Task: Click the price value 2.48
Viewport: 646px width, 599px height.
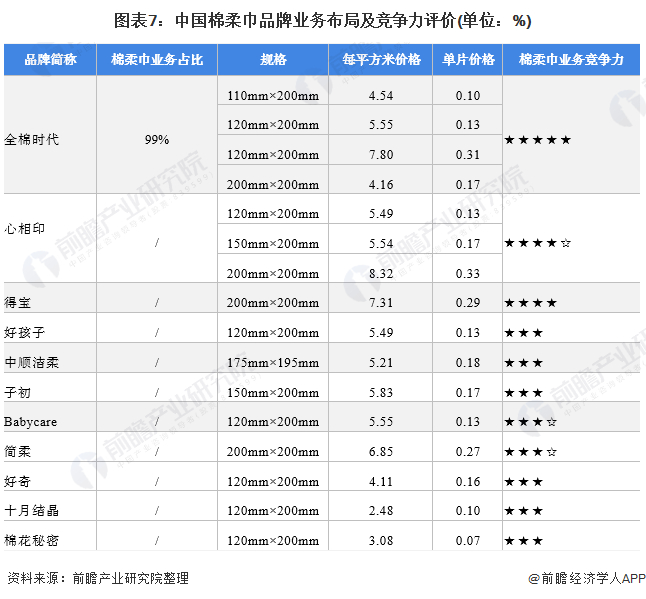Action: tap(381, 511)
